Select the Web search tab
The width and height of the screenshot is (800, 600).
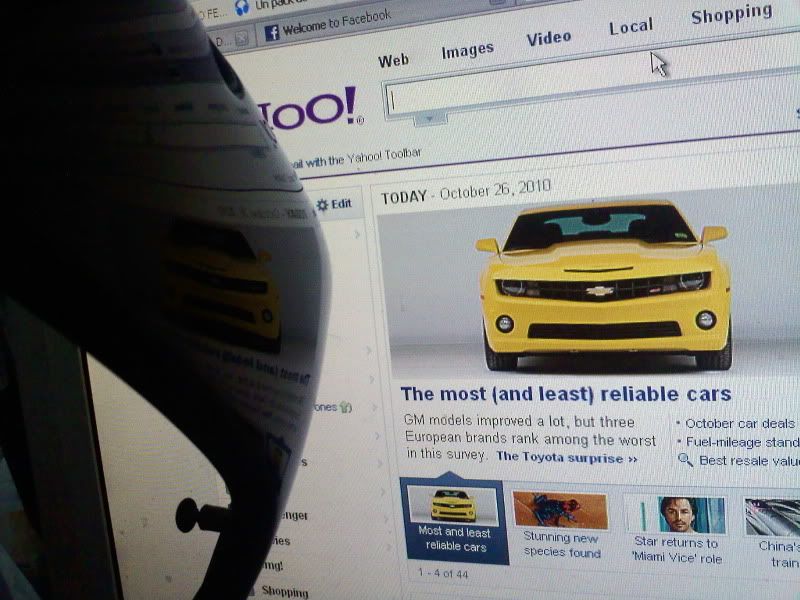(393, 61)
